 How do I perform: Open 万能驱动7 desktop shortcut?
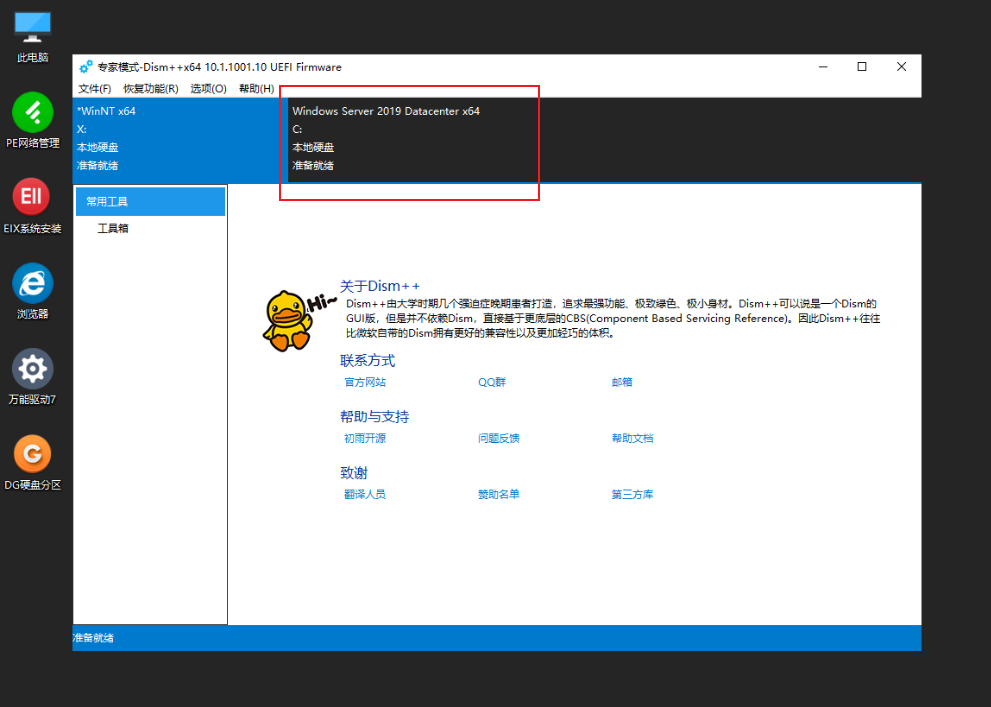pyautogui.click(x=32, y=377)
